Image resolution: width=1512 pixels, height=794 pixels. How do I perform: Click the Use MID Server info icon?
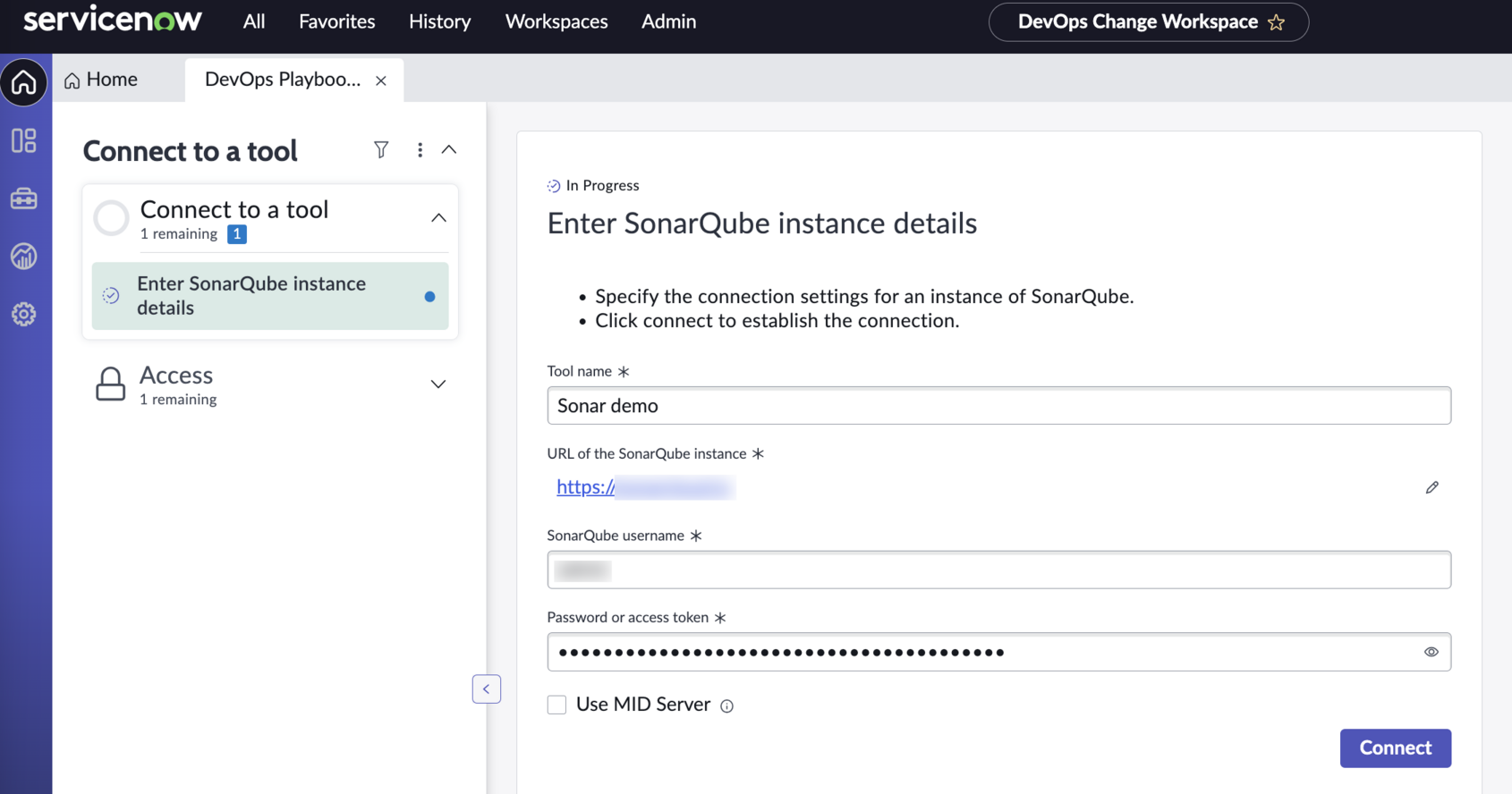point(726,706)
